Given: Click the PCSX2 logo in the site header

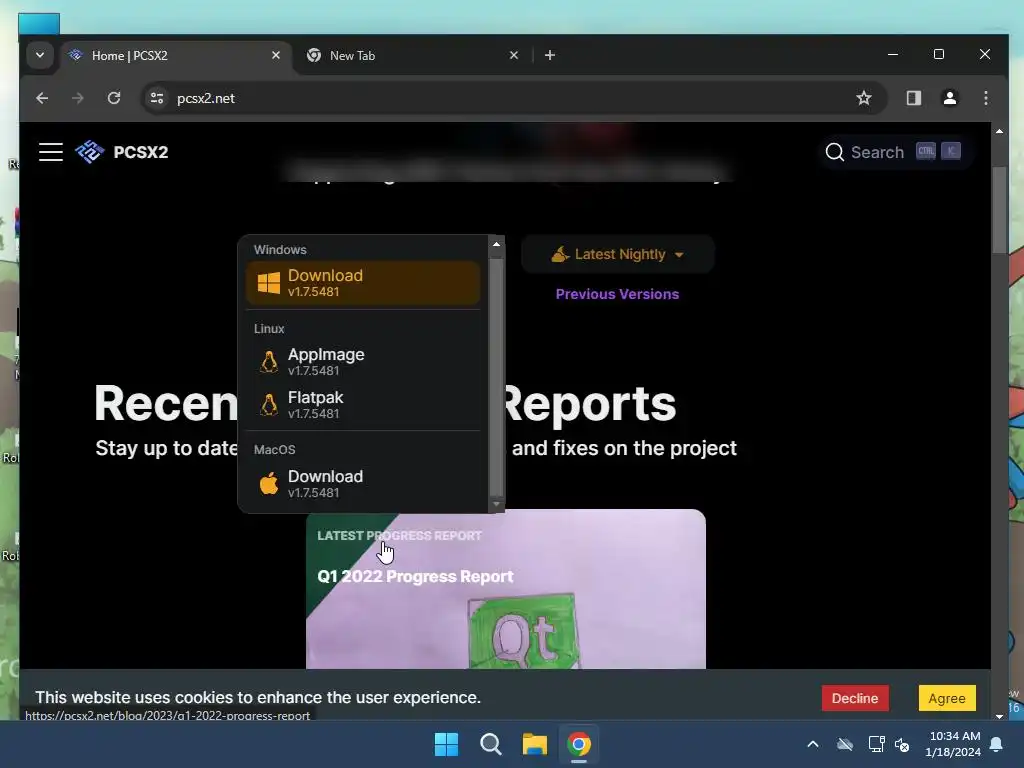Looking at the screenshot, I should click(x=121, y=152).
